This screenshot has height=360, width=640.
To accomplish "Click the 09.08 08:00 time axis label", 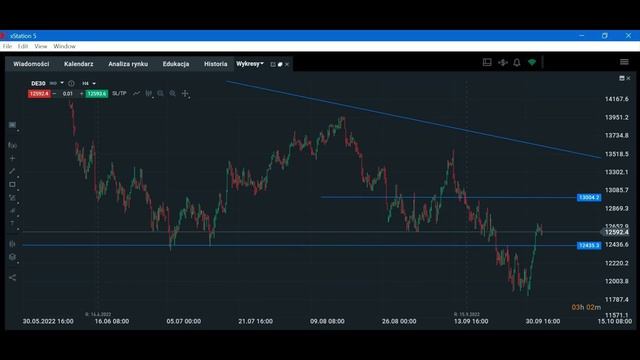I will [327, 322].
